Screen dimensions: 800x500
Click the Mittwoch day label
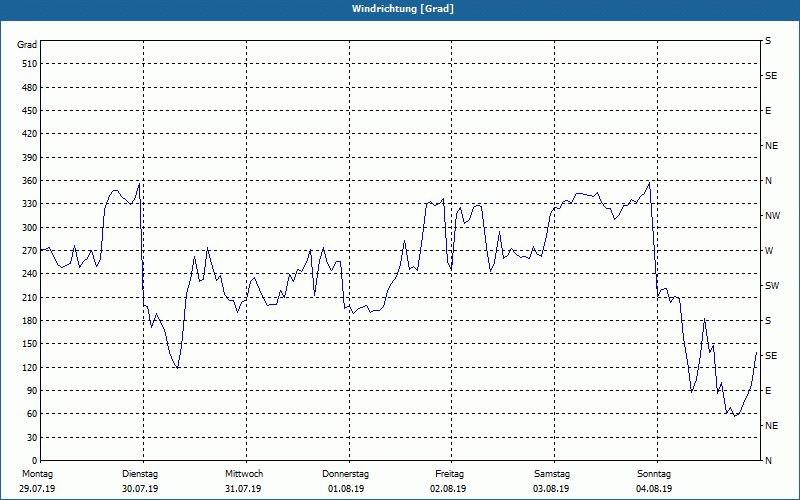pyautogui.click(x=244, y=474)
